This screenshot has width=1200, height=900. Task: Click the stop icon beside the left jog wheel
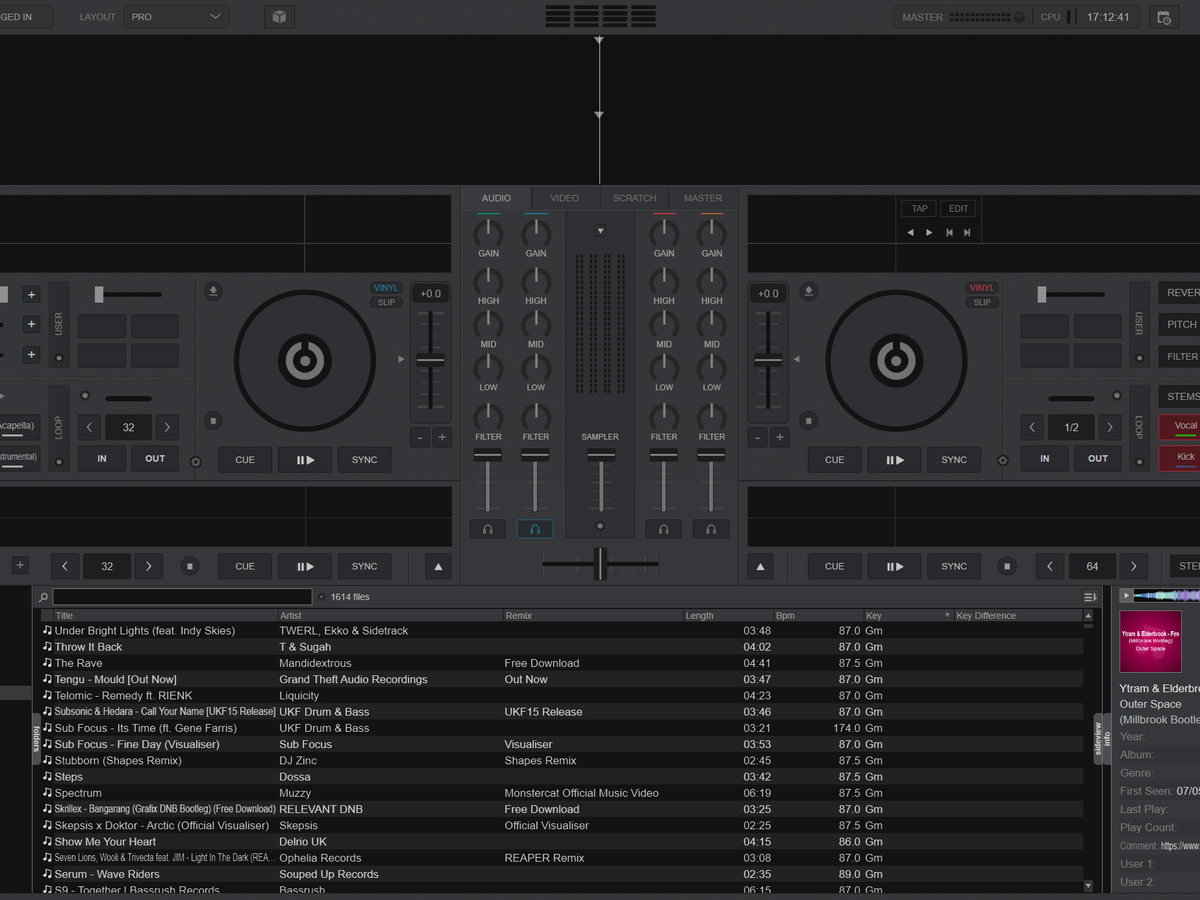point(213,421)
